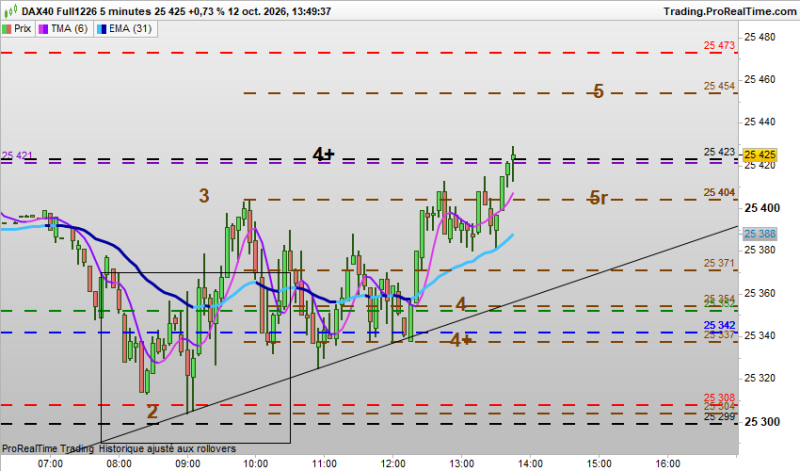Click the 25 371 level label
Viewport: 800px width, 471px height.
719,263
